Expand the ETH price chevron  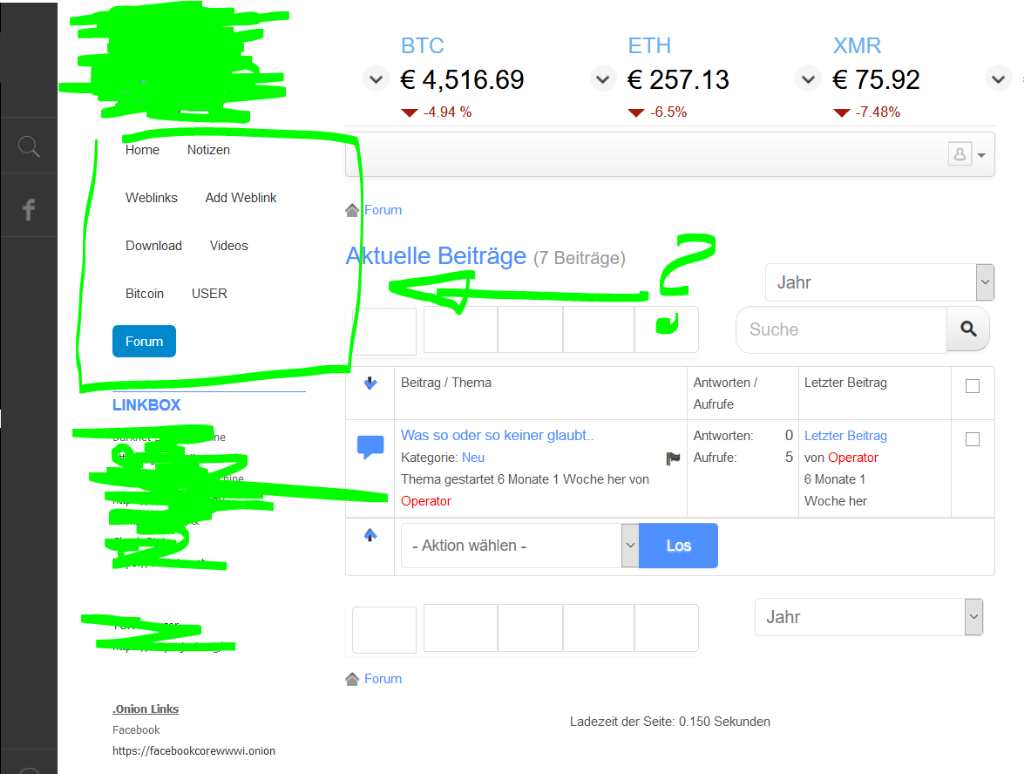click(x=602, y=79)
